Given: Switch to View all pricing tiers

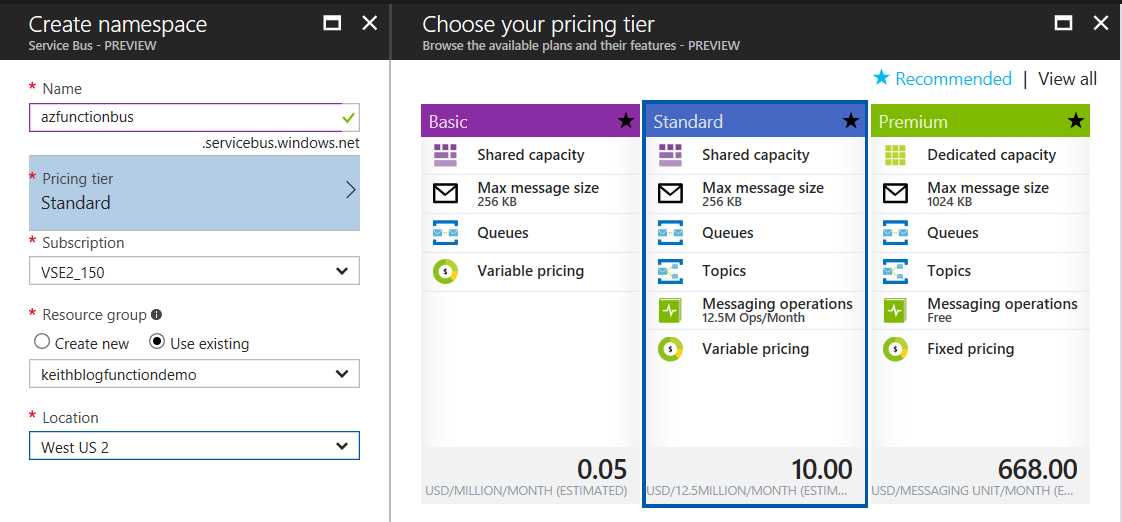Looking at the screenshot, I should [x=1067, y=79].
